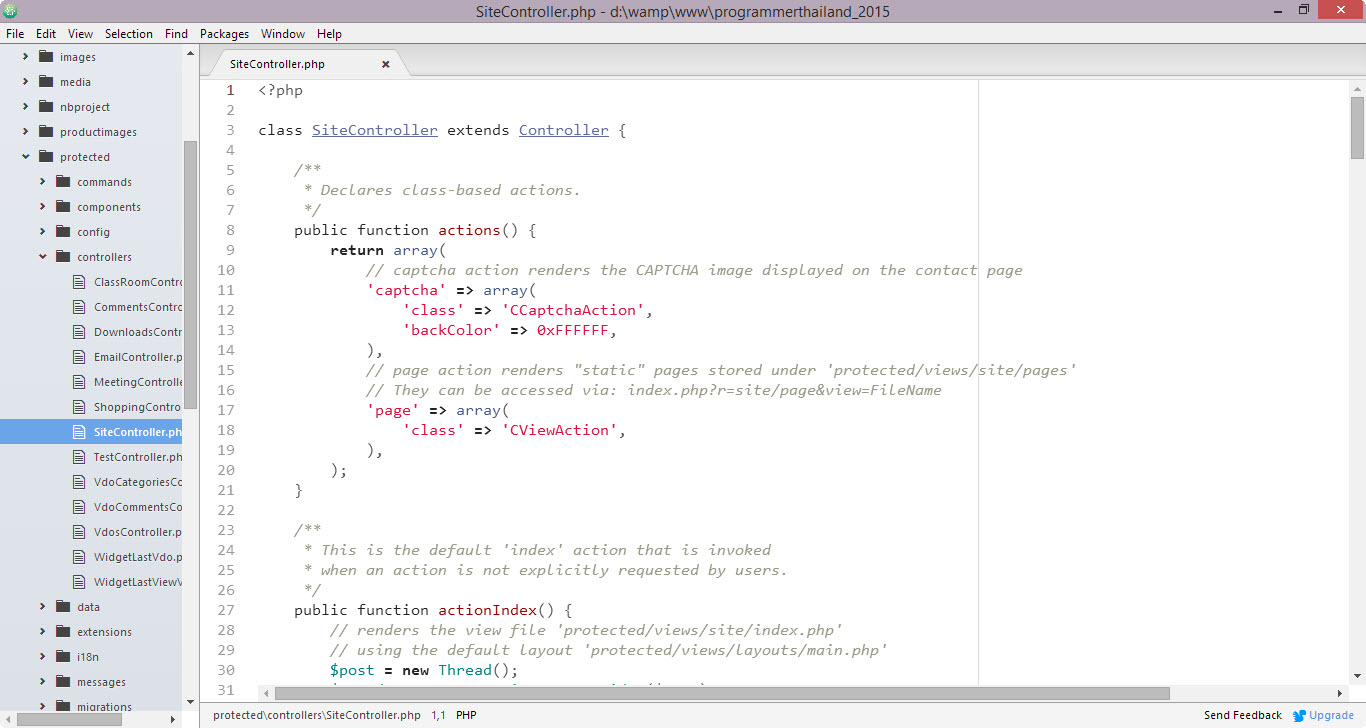The height and width of the screenshot is (728, 1366).
Task: Click the migrations folder row
Action: pyautogui.click(x=91, y=706)
